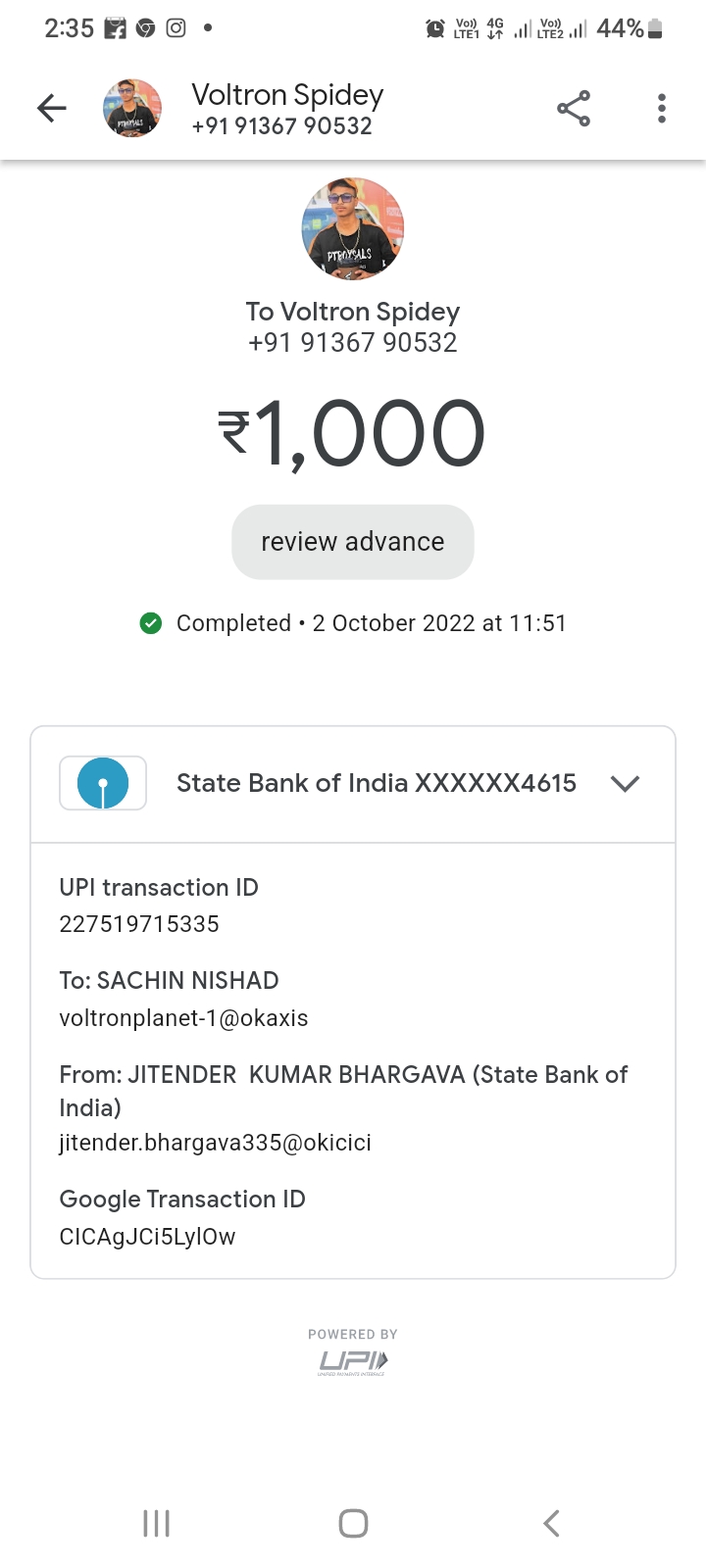Tap the Instagram notification icon in status bar
706x1568 pixels.
[x=176, y=28]
